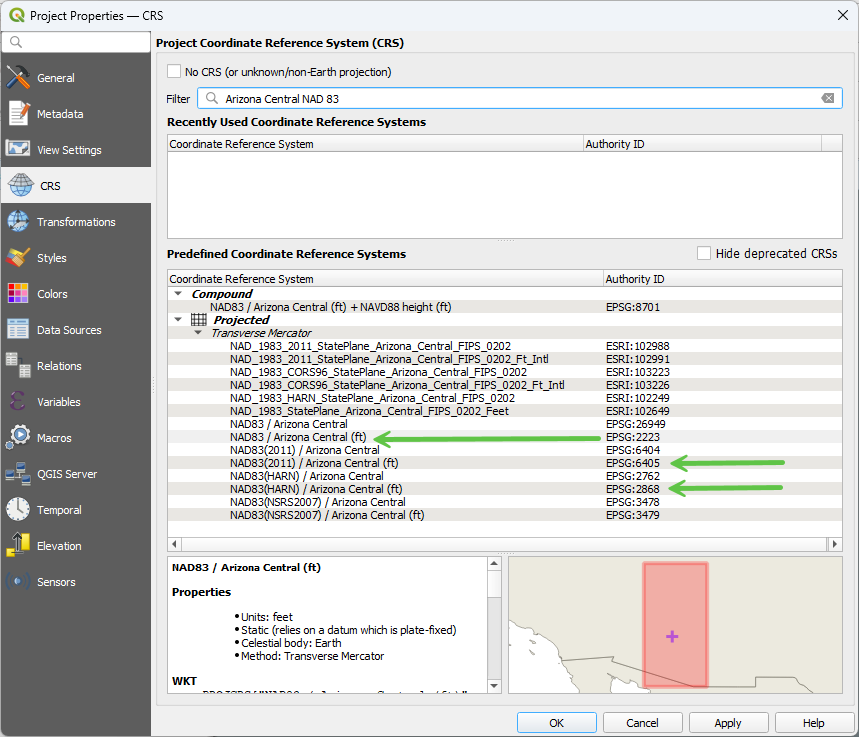Enable the No CRS checkbox
Image resolution: width=859 pixels, height=737 pixels.
click(174, 72)
